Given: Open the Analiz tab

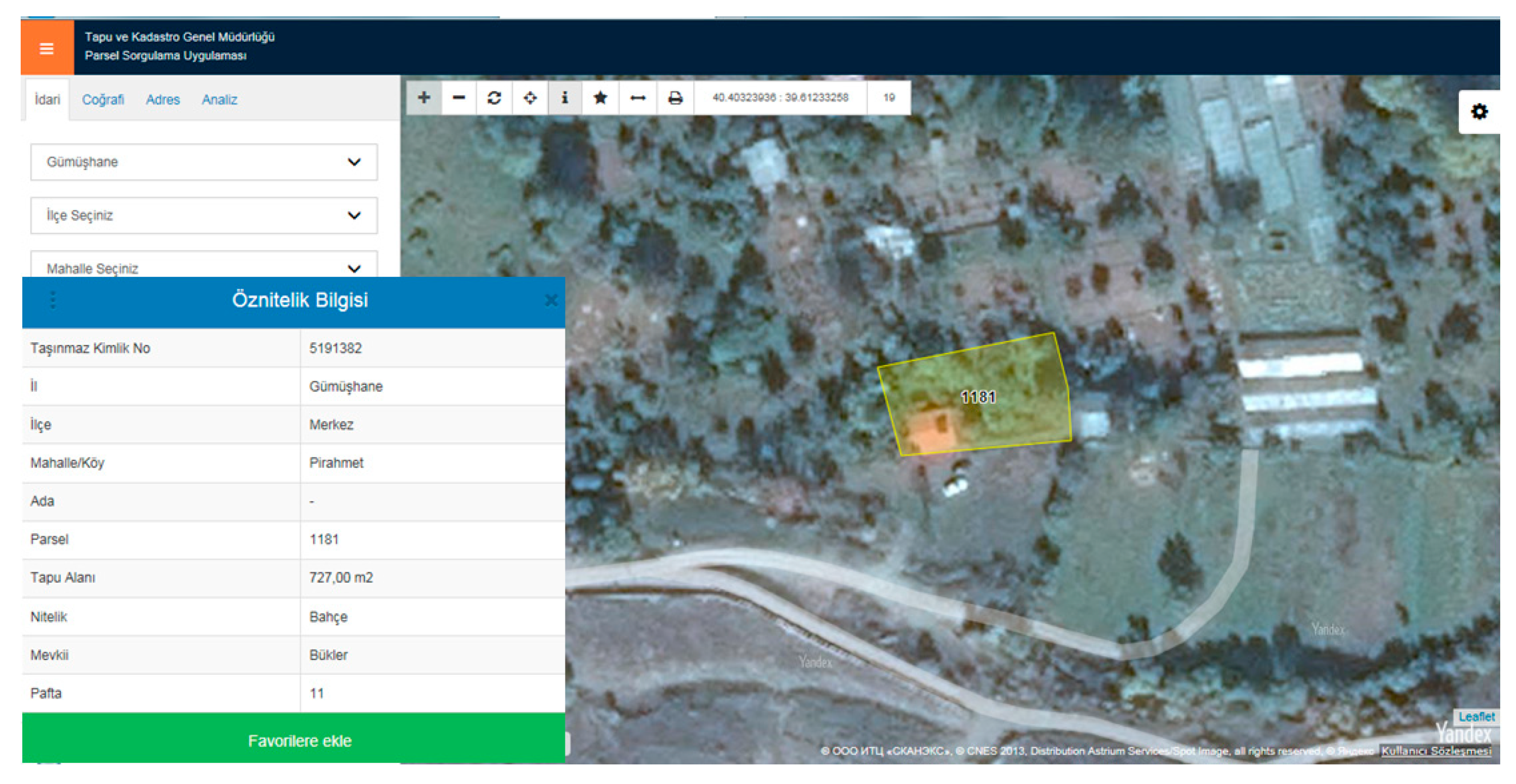Looking at the screenshot, I should [x=219, y=100].
